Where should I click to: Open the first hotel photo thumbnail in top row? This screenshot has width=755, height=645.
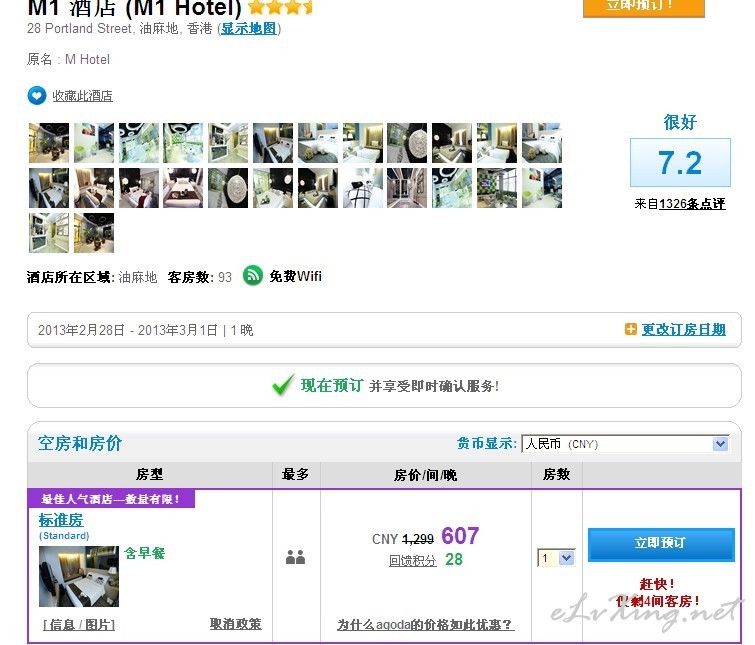[49, 143]
